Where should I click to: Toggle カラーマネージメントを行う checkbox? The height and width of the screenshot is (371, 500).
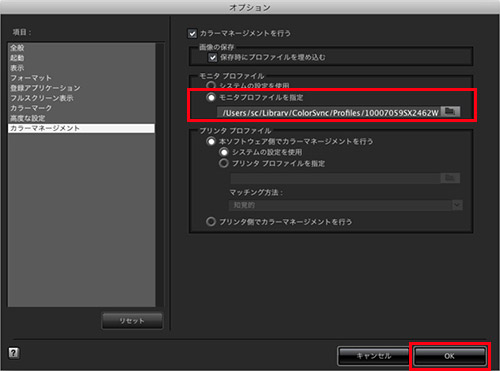pyautogui.click(x=192, y=33)
